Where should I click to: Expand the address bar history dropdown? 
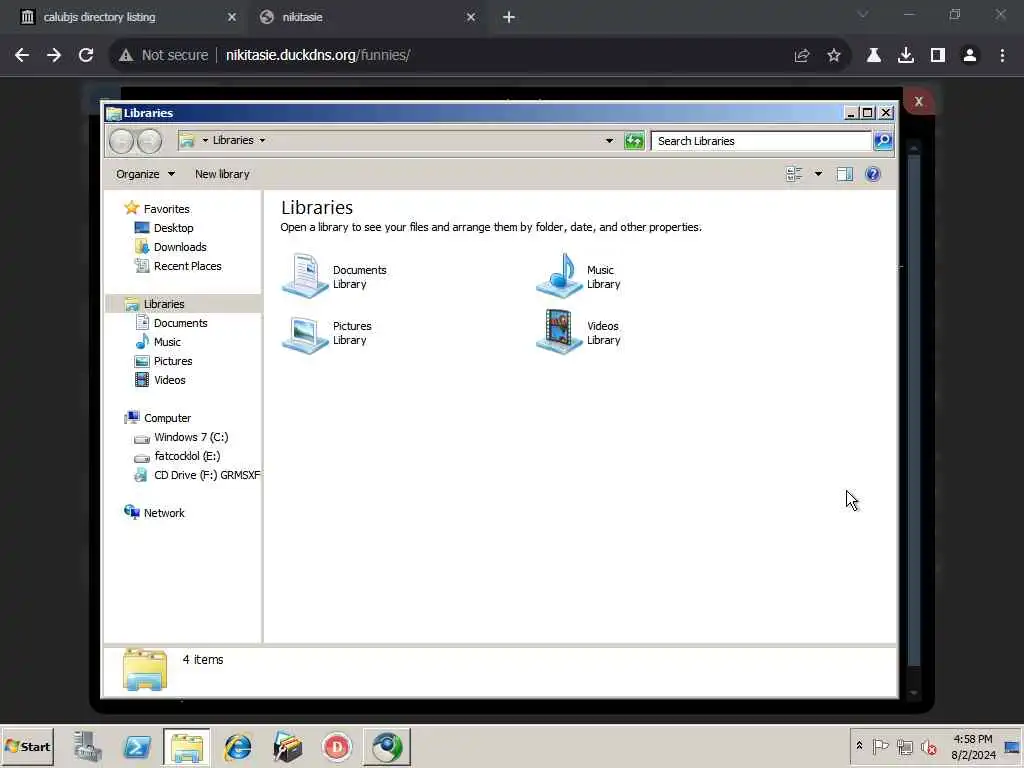pos(609,140)
